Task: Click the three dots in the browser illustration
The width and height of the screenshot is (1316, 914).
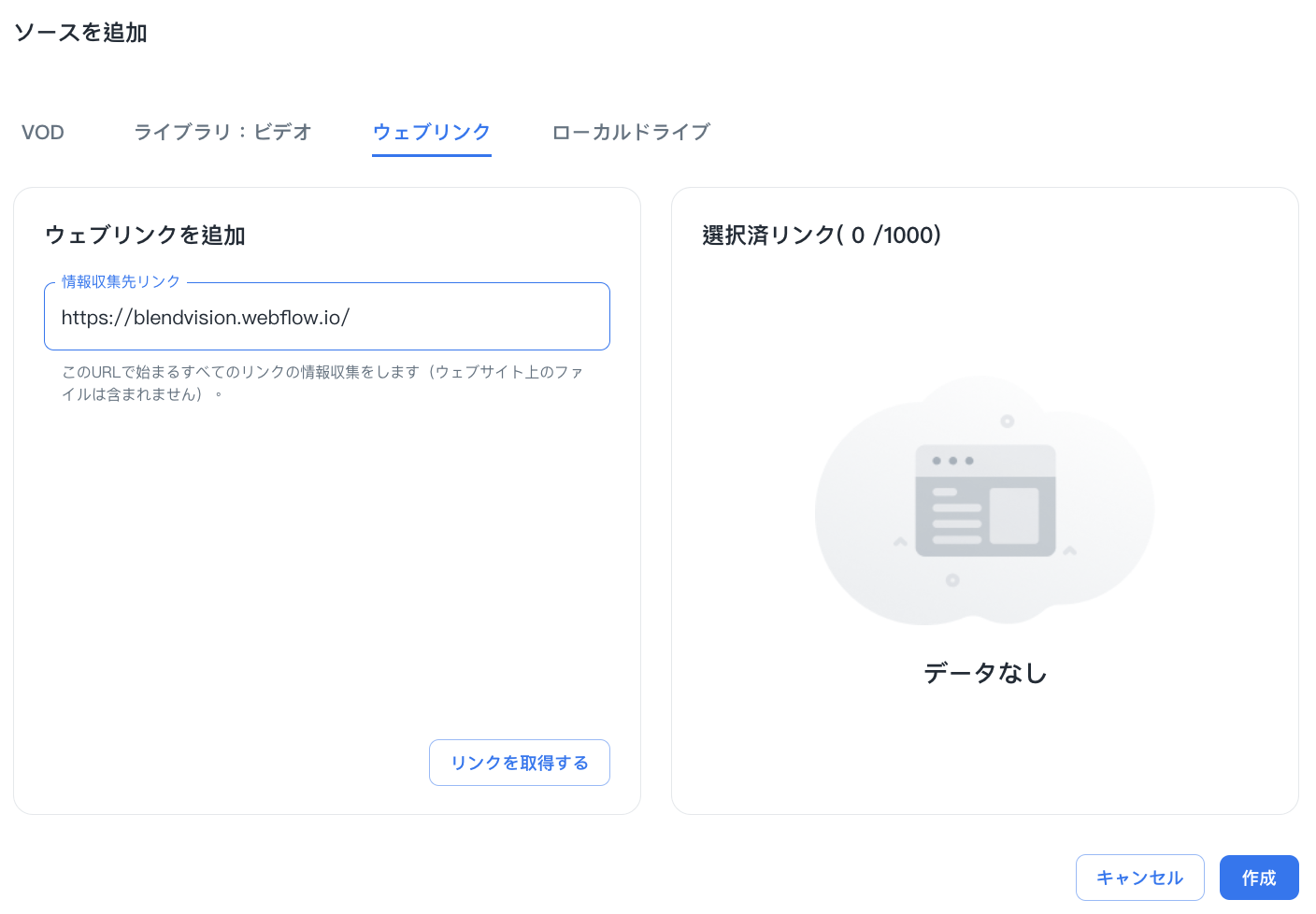Action: point(952,461)
